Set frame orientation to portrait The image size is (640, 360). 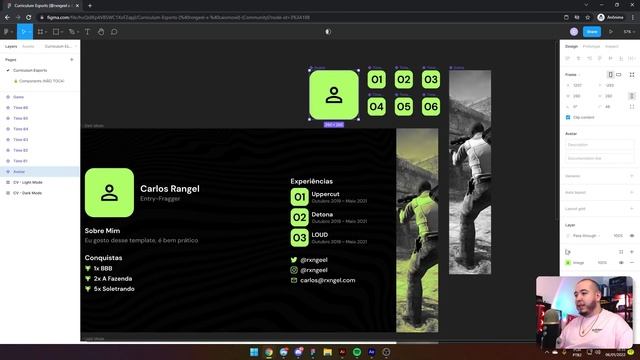point(610,75)
